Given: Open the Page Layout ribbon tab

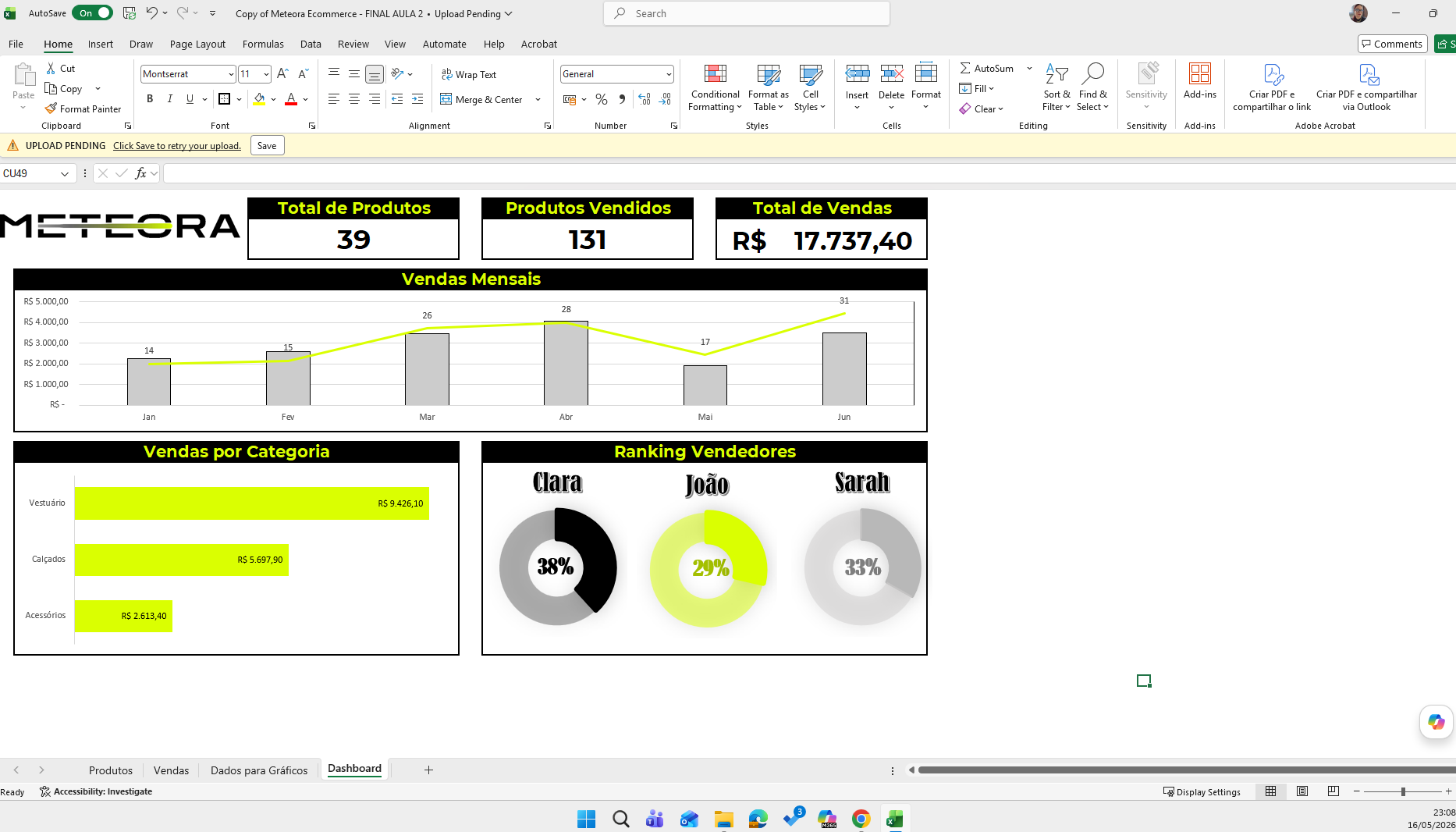Looking at the screenshot, I should point(197,44).
